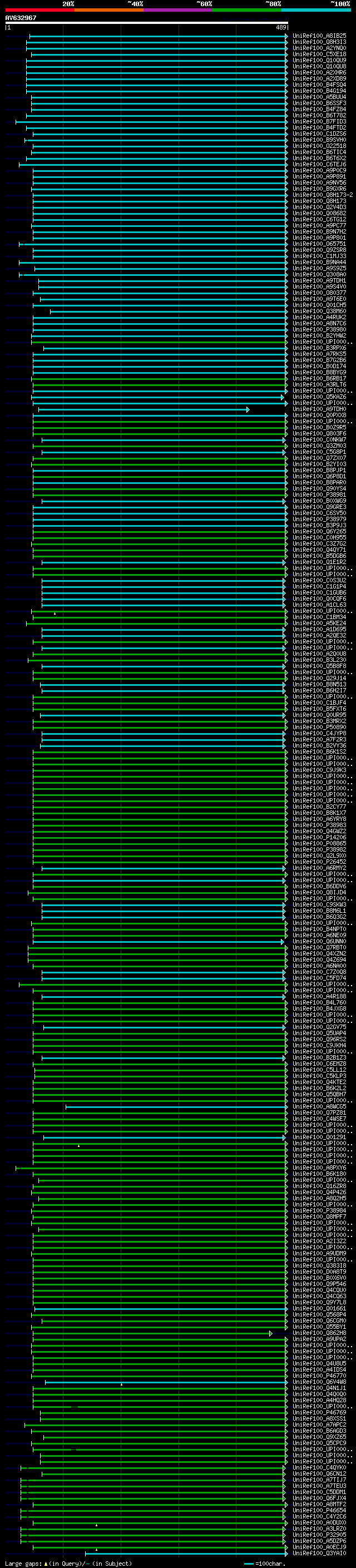Screen dimensions: 356x1568
Task: Select the UniRef100_B9GXR6 label
Action: [319, 189]
